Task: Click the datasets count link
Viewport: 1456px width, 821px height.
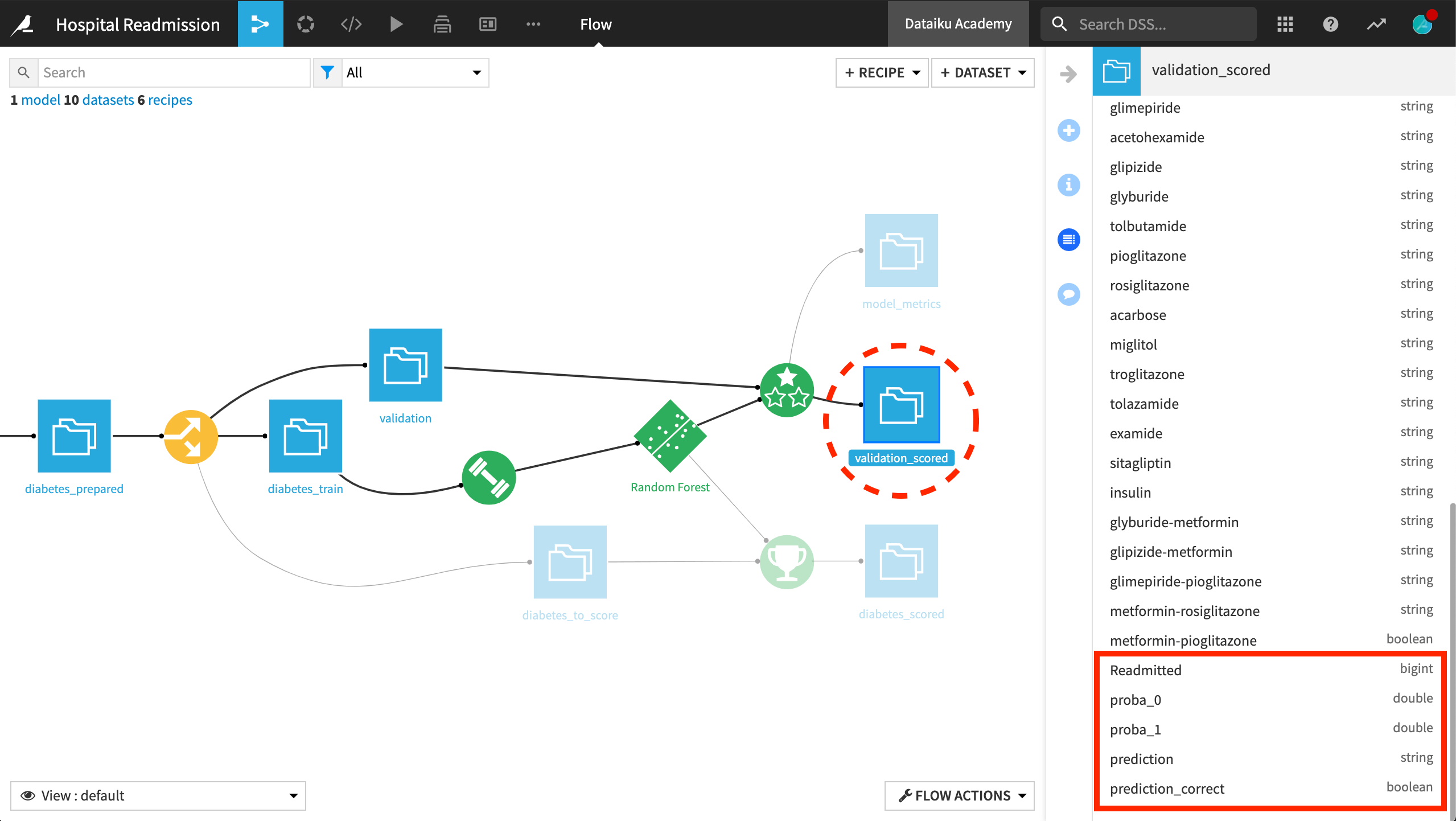Action: coord(108,100)
